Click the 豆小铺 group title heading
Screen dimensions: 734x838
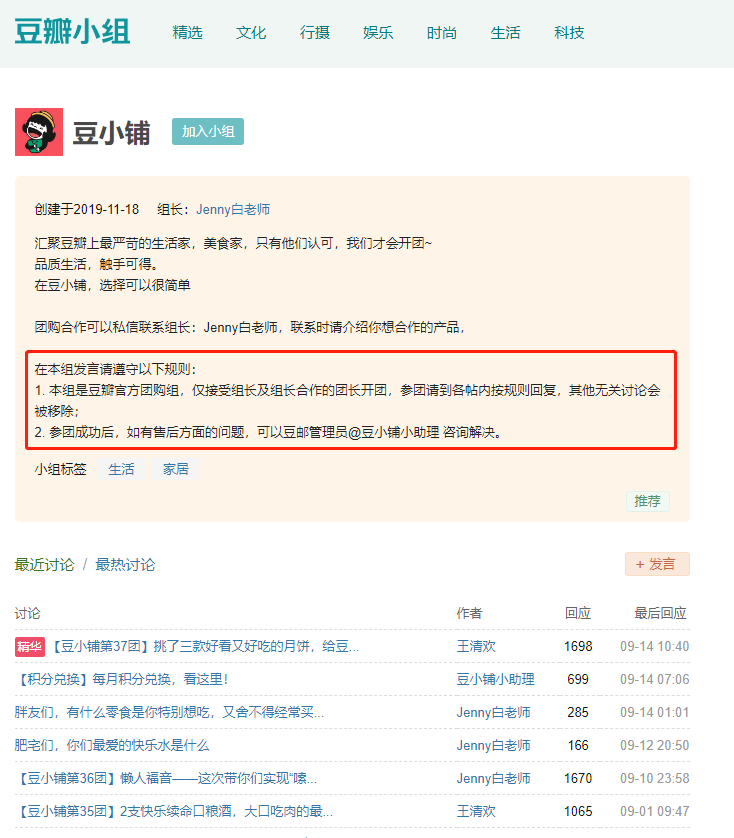click(x=111, y=133)
